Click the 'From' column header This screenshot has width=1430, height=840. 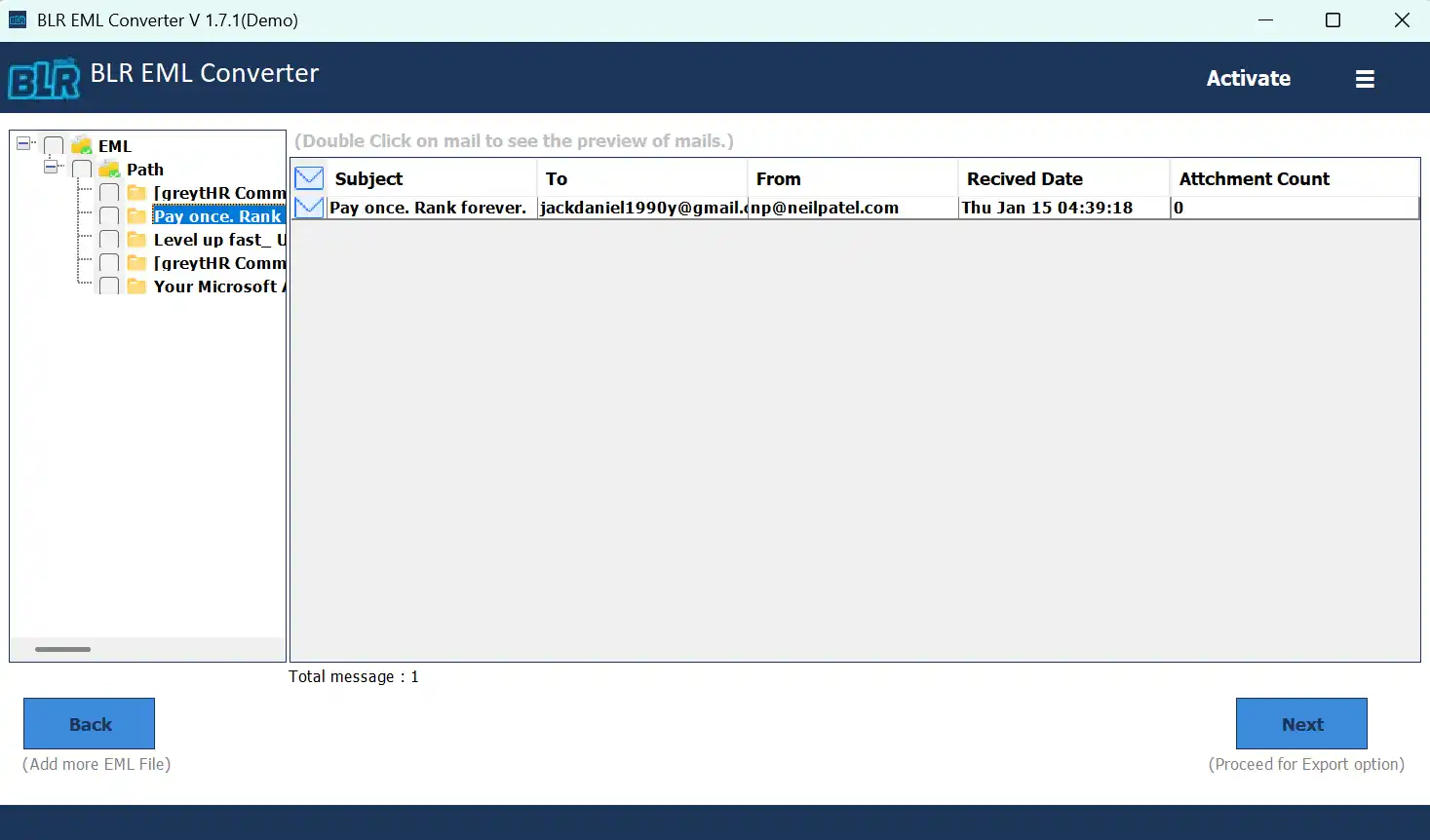(778, 178)
